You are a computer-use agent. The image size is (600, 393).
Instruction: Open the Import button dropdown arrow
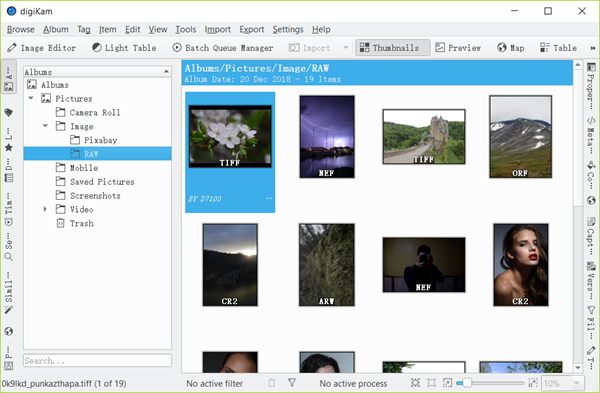coord(346,48)
